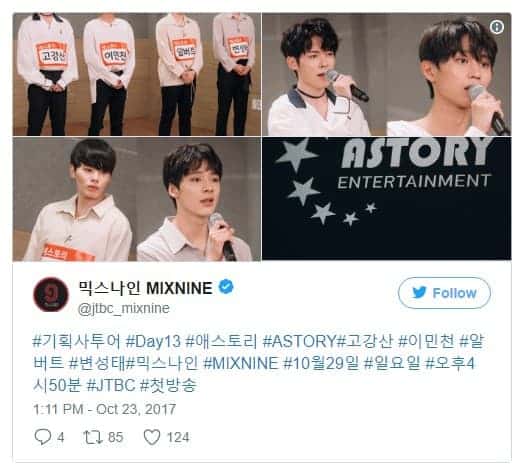
Task: Open the top-right photo of two singers
Action: (386, 74)
